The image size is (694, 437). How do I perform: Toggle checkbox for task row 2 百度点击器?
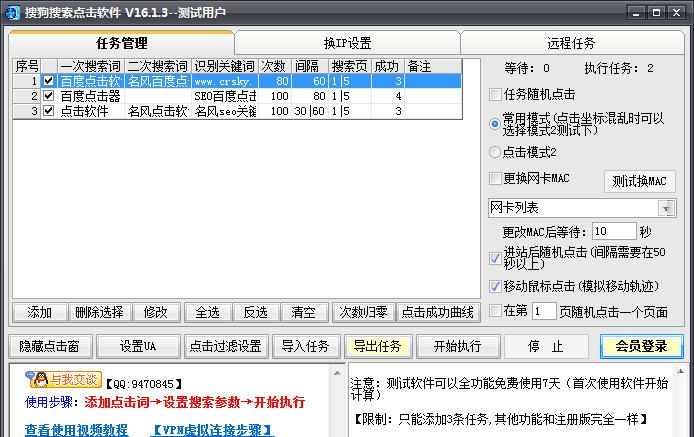pyautogui.click(x=49, y=96)
